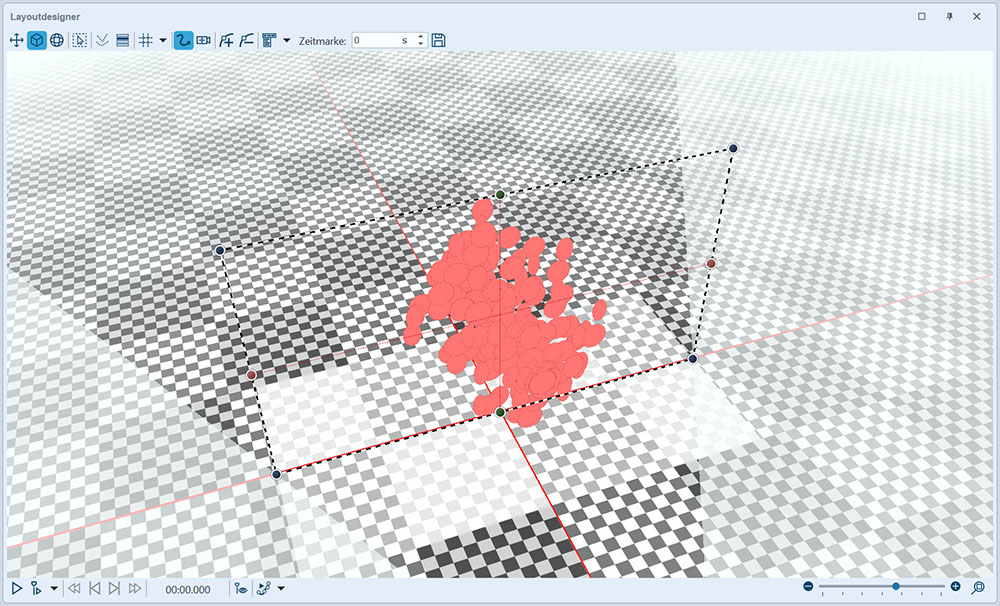Click the grid icon in toolbar
This screenshot has width=1000, height=606.
[x=145, y=41]
